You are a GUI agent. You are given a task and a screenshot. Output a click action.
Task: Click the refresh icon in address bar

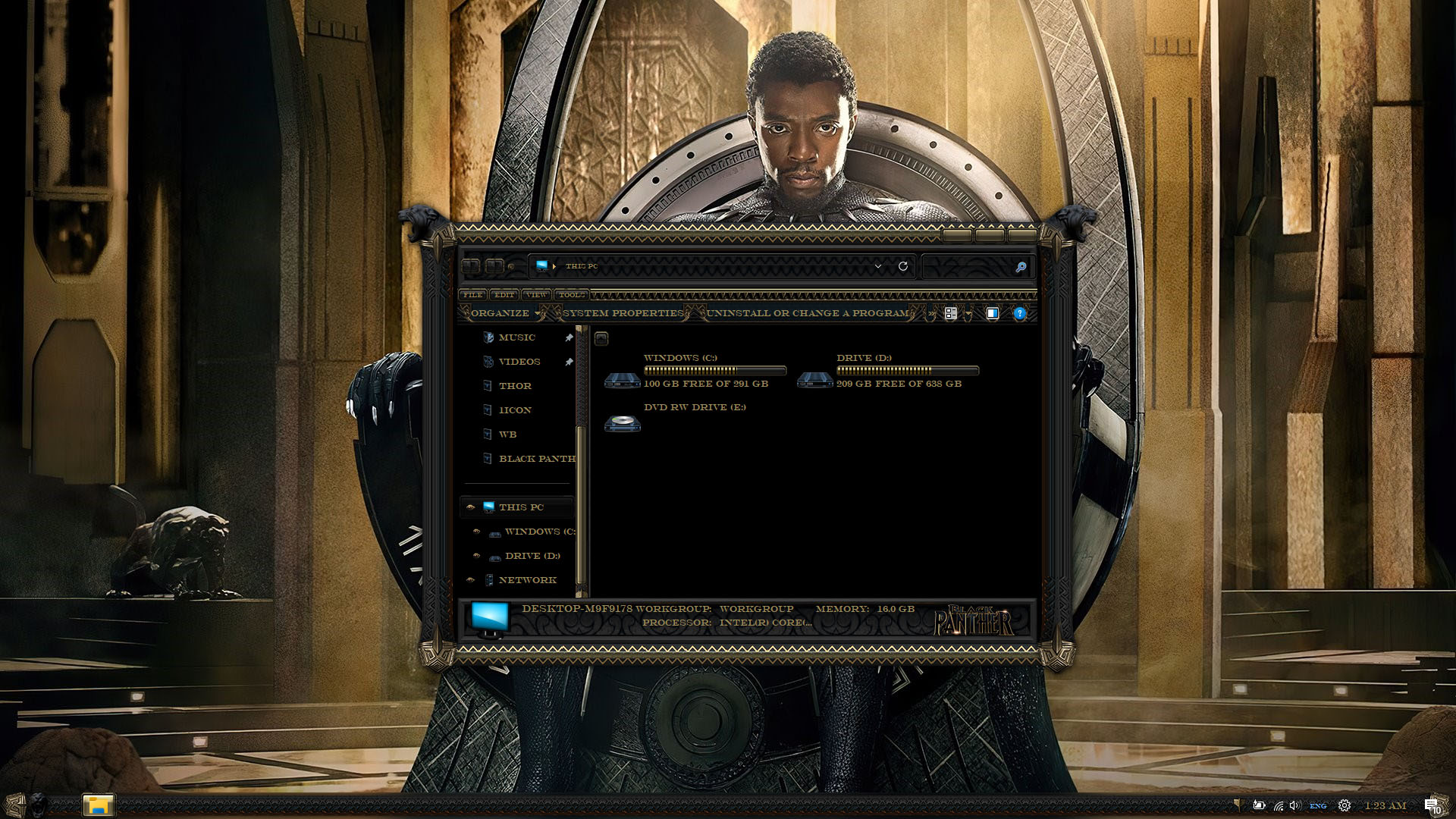pyautogui.click(x=902, y=266)
